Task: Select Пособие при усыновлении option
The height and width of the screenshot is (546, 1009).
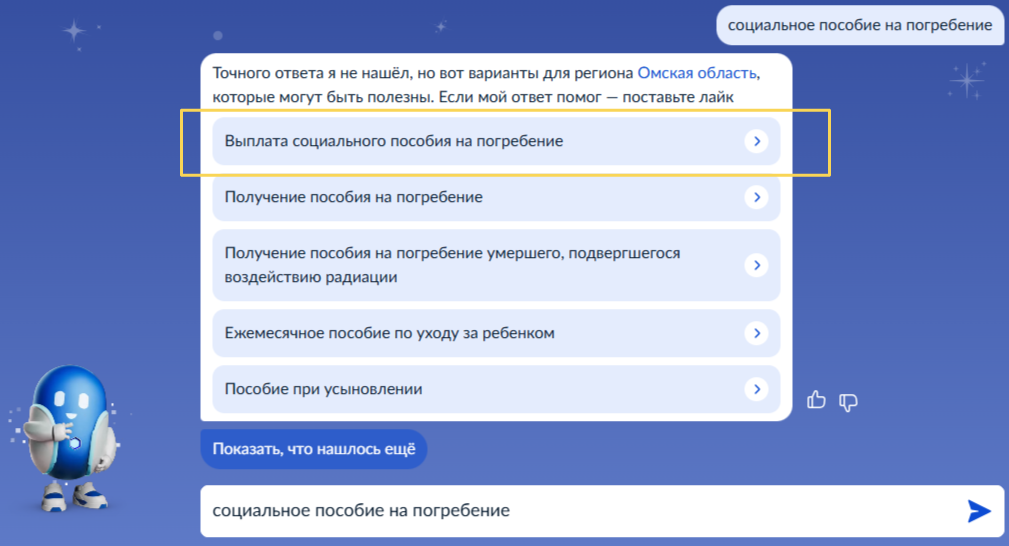Action: 324,389
